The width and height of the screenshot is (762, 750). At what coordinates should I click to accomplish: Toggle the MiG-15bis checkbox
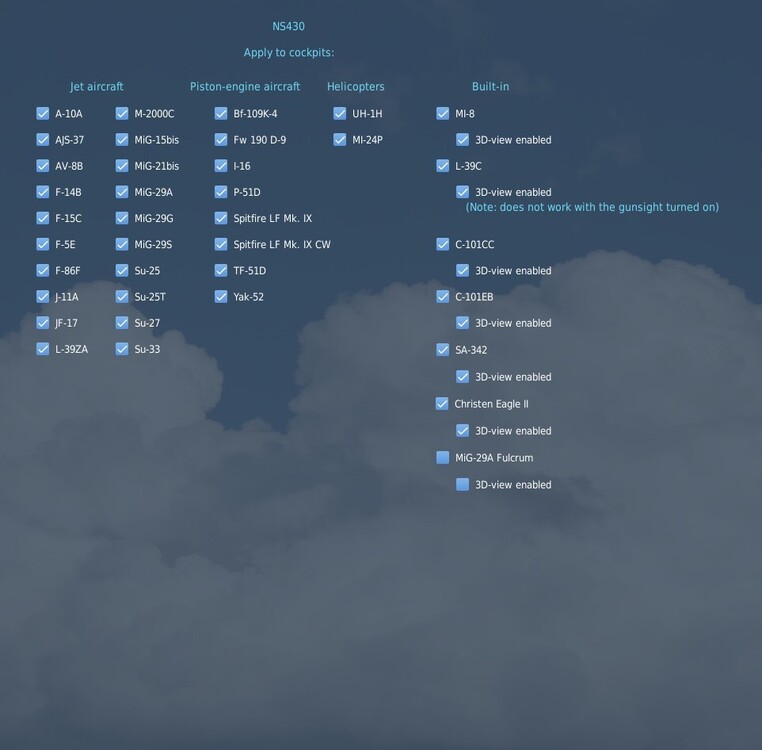tap(122, 140)
